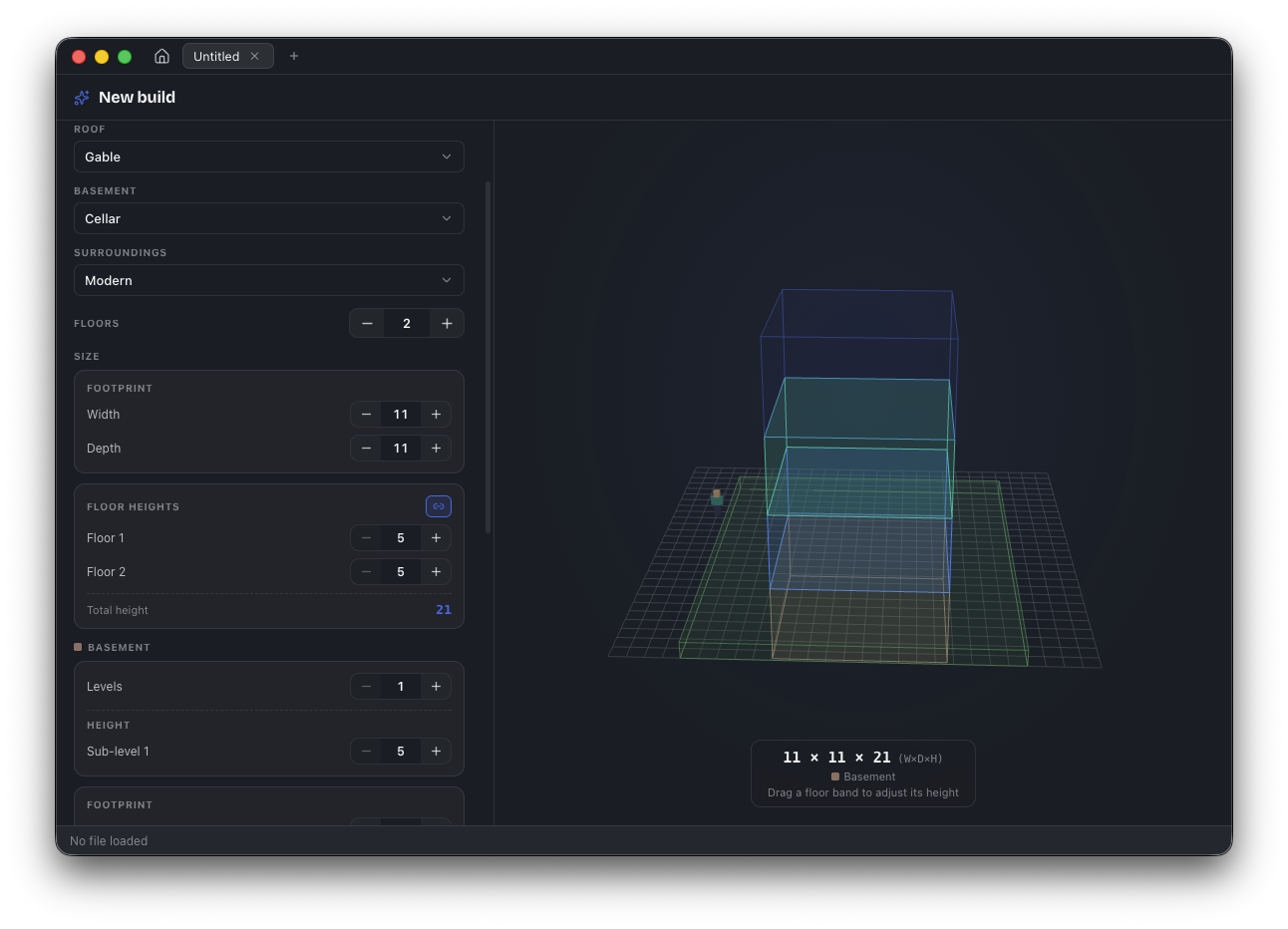Open the Surroundings dropdown showing Modern
Viewport: 1288px width, 929px height.
pyautogui.click(x=269, y=280)
